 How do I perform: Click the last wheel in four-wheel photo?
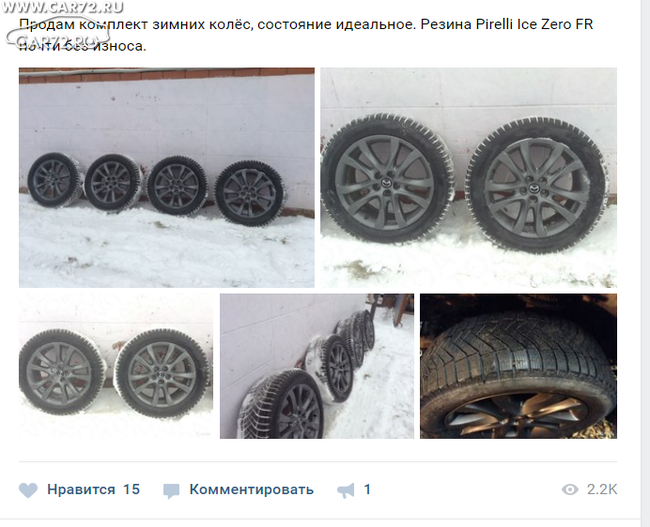(x=249, y=193)
